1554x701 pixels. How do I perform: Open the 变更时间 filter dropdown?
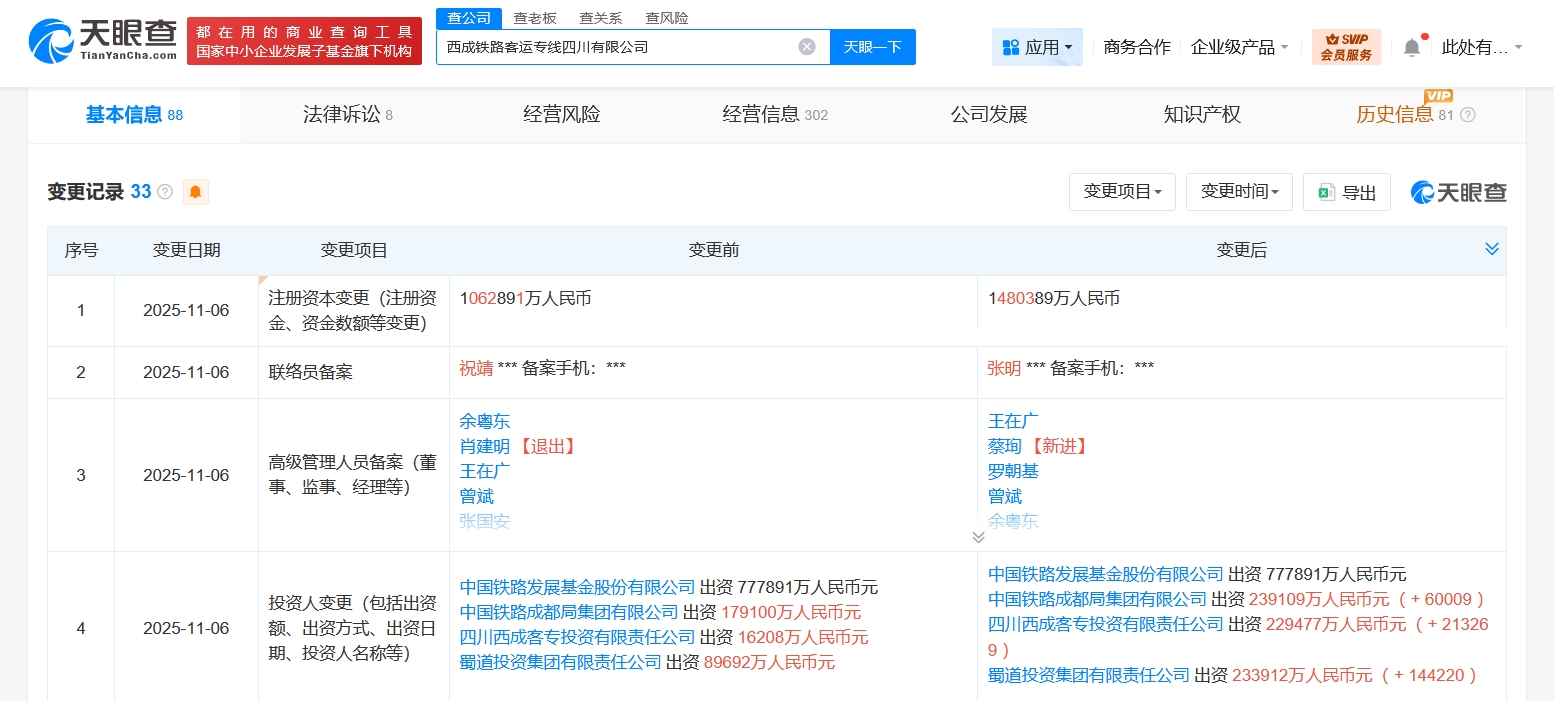1239,192
